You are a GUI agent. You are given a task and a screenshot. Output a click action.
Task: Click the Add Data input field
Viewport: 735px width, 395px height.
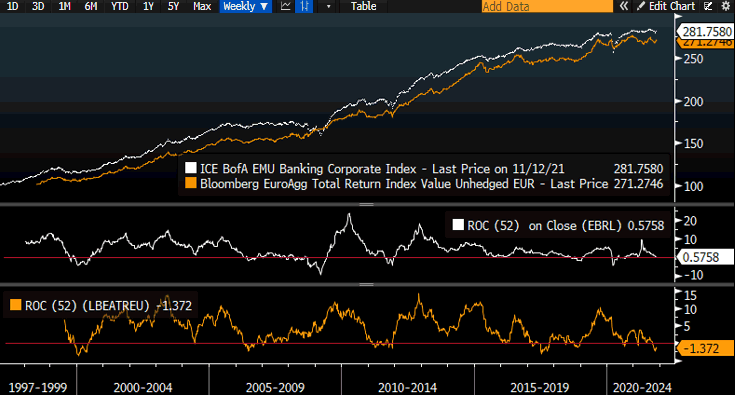tap(547, 6)
